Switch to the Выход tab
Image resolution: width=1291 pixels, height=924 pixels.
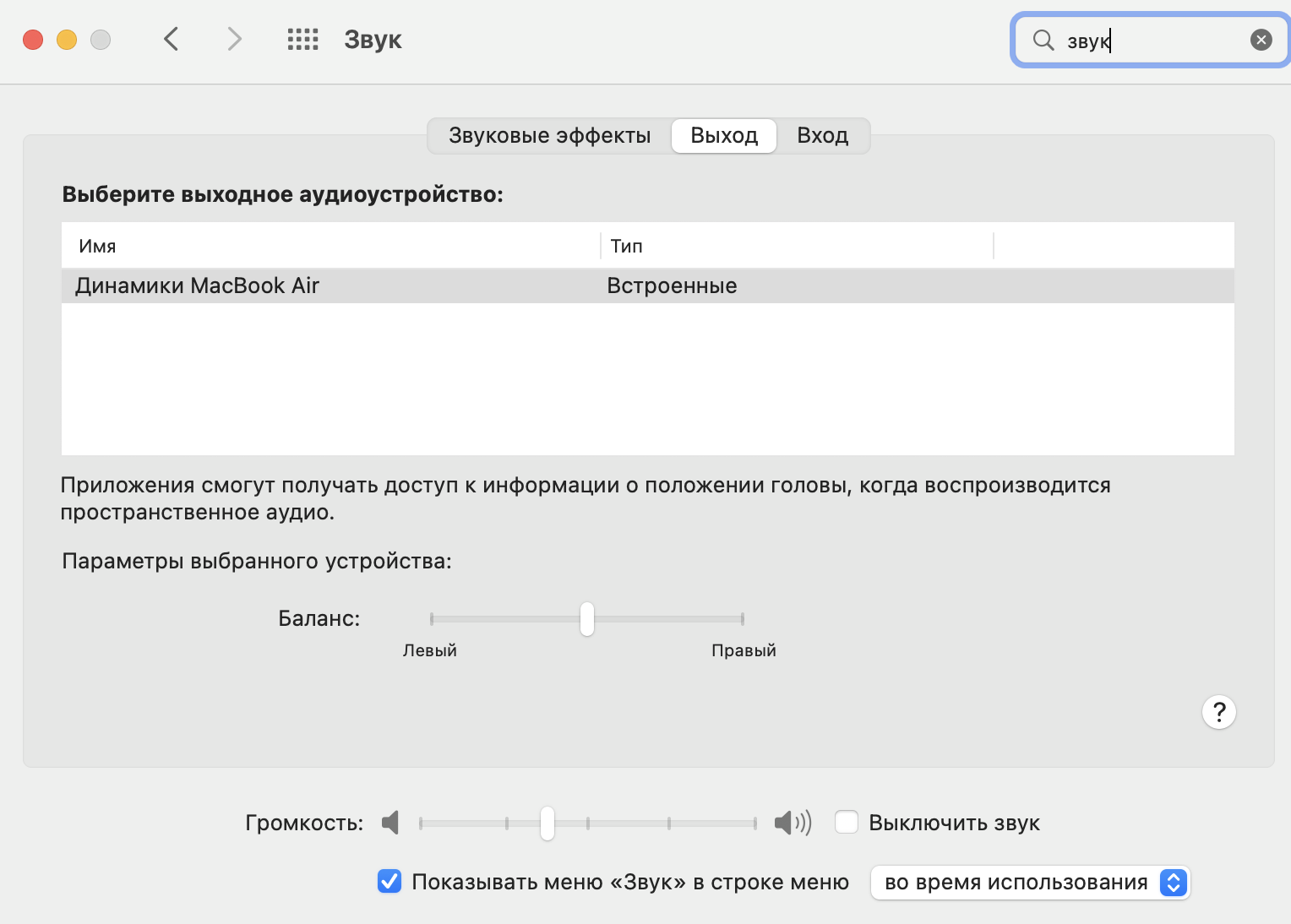(x=724, y=135)
